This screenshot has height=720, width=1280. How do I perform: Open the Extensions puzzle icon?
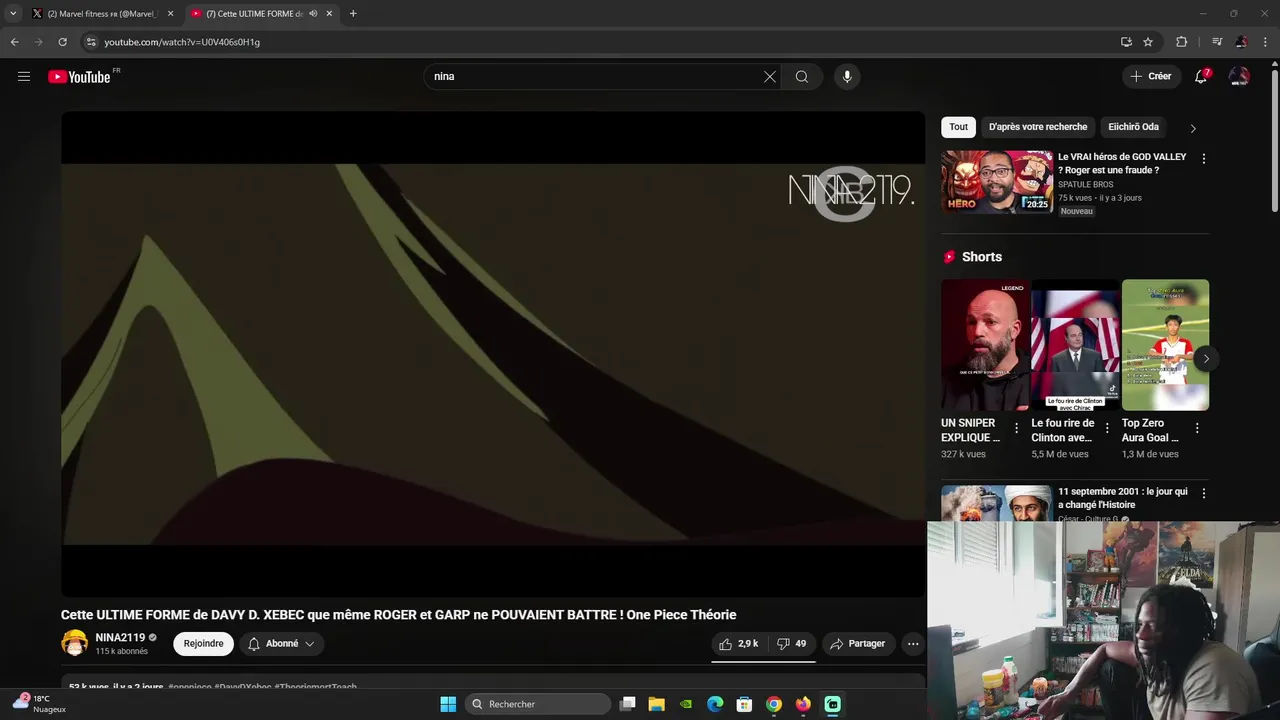[1181, 42]
